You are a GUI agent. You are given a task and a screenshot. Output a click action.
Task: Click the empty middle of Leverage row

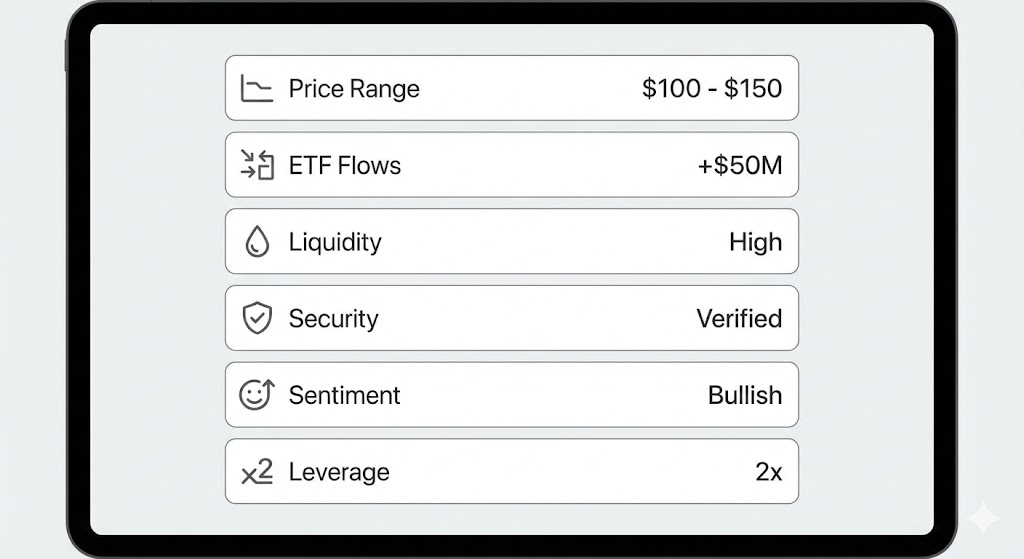click(570, 472)
